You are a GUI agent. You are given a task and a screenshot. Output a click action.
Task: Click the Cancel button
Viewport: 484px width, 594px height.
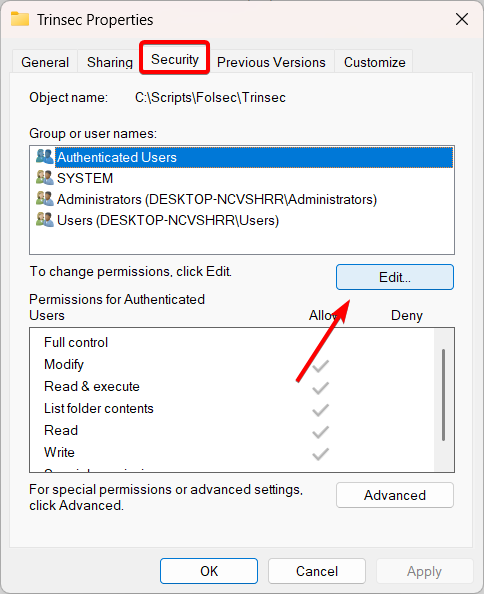(x=317, y=571)
